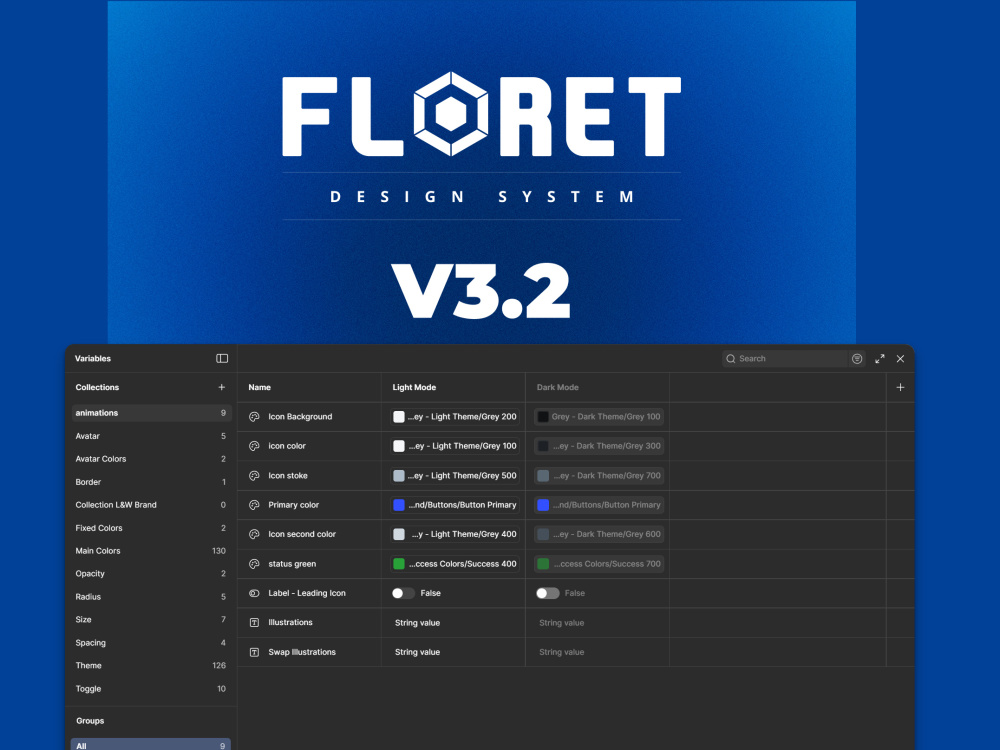Click the Search field in Variables
The image size is (1000, 750).
point(784,358)
